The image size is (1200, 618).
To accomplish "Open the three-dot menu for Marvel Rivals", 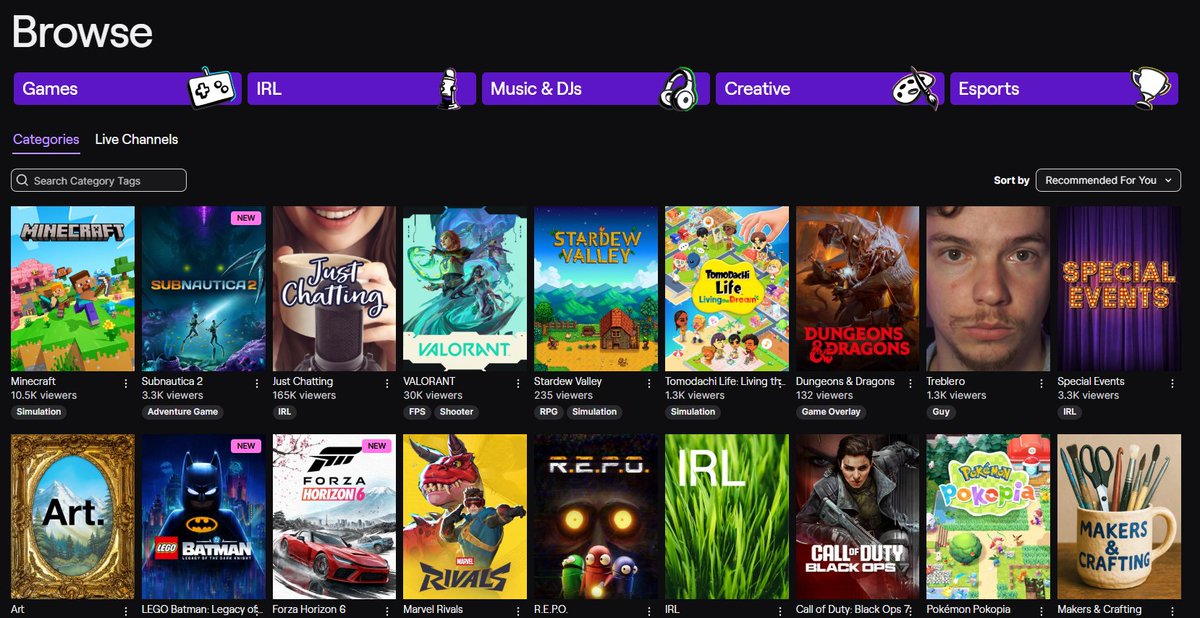I will coord(519,610).
